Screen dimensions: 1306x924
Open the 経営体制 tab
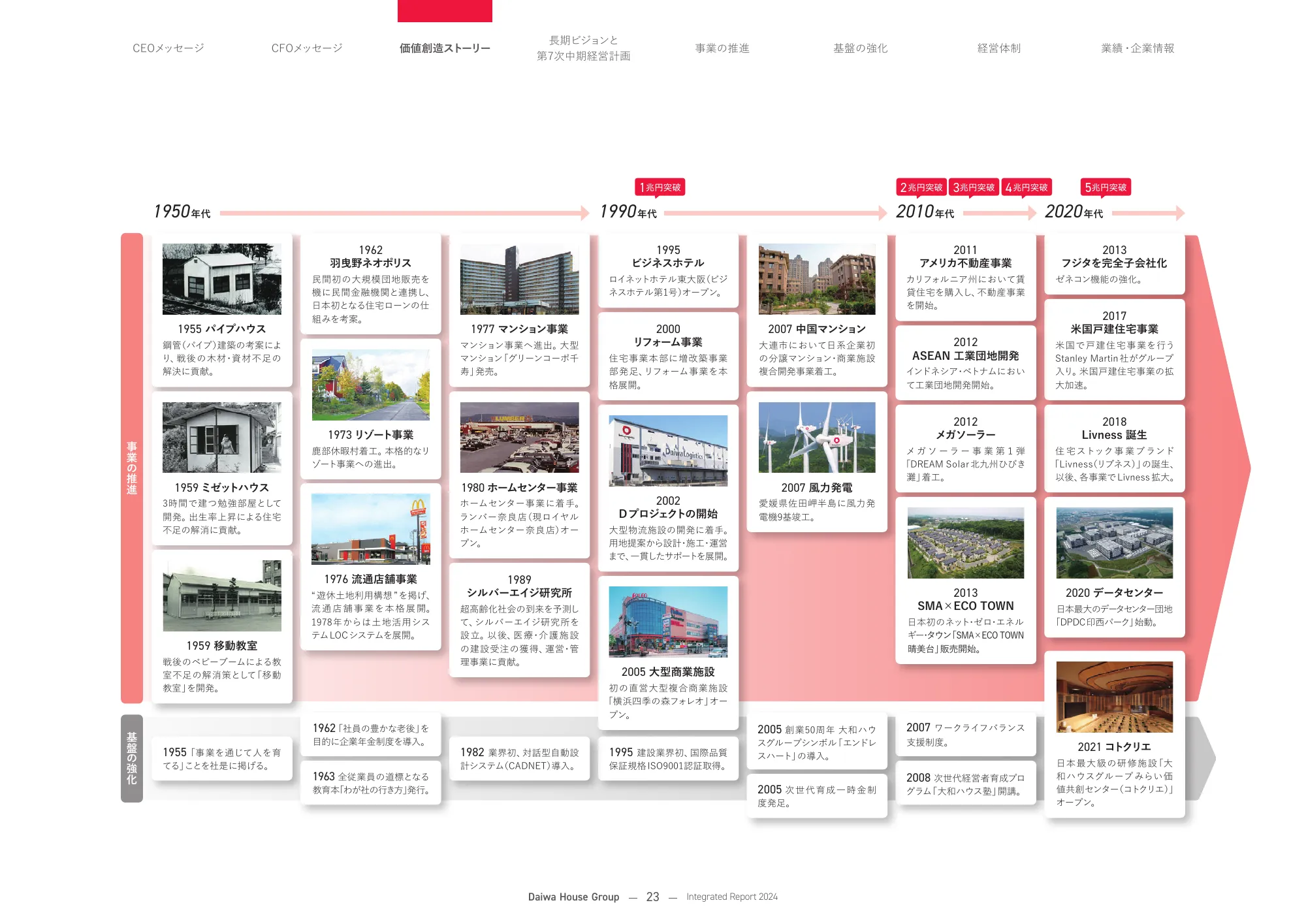pos(999,48)
